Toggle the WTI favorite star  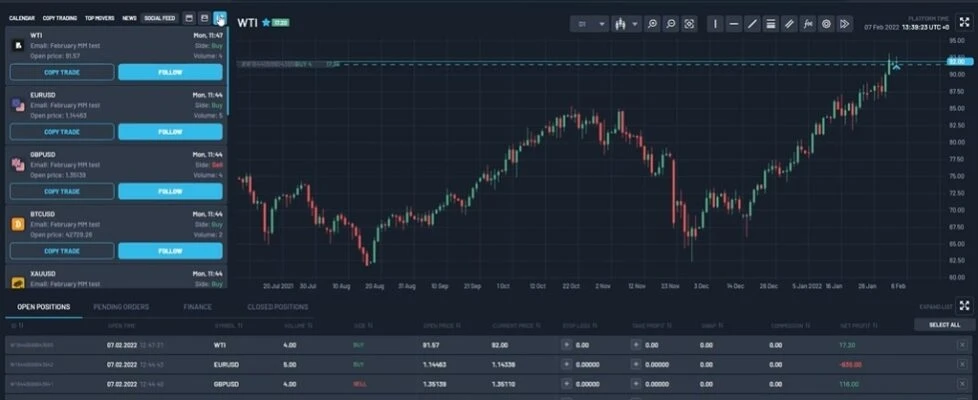point(266,22)
